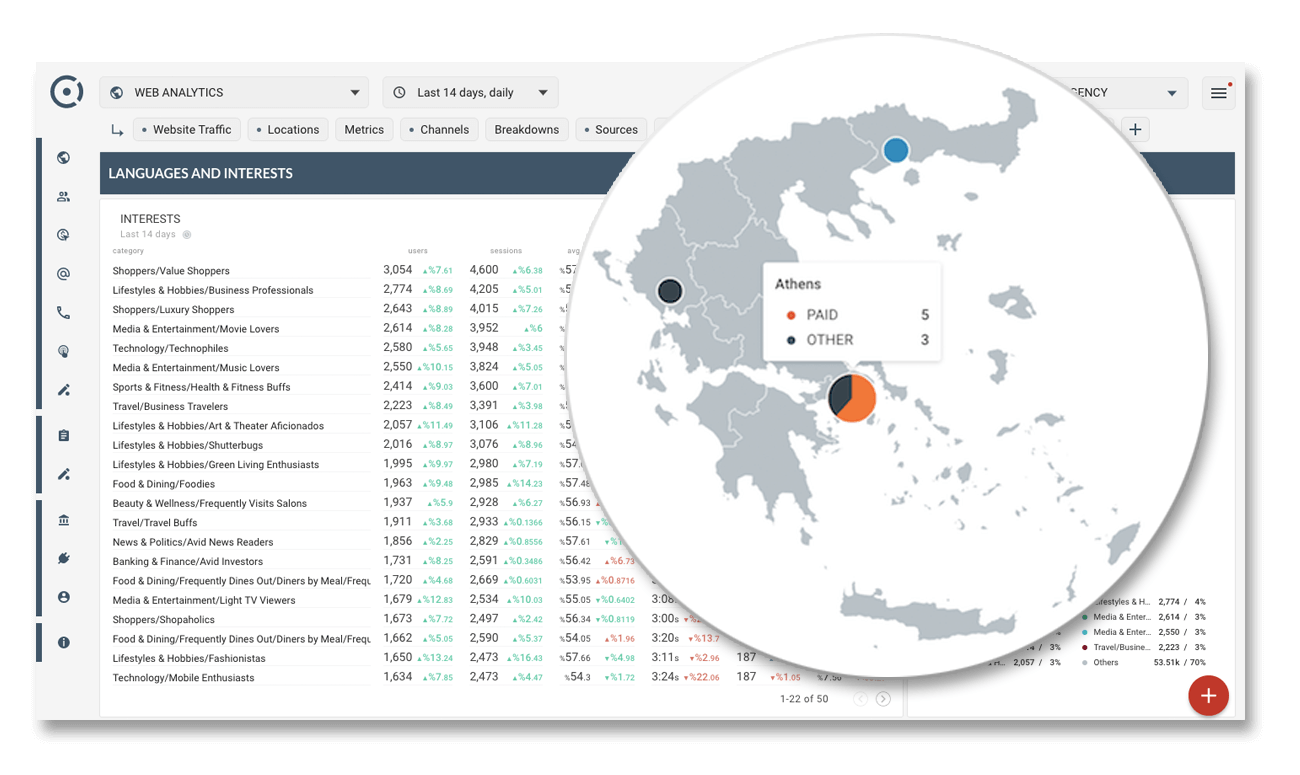
Task: Switch to the Website Traffic tab
Action: point(186,130)
